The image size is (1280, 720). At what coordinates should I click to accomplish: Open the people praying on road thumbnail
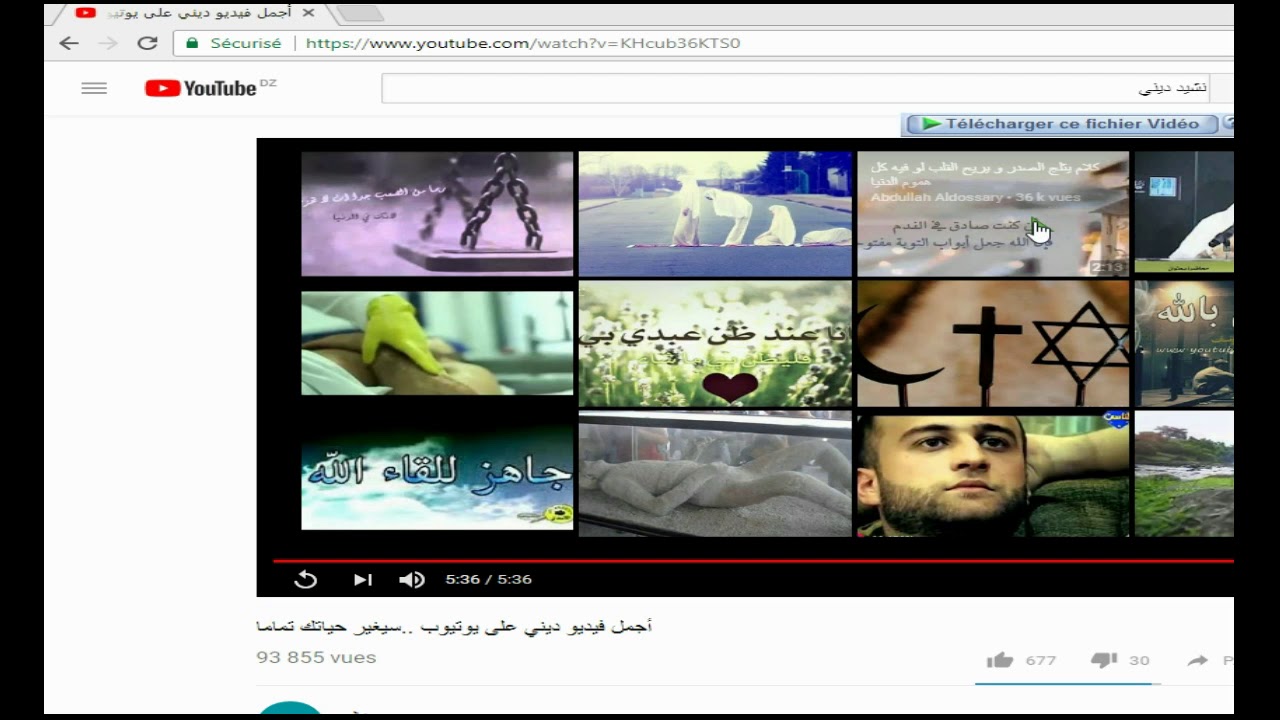coord(715,214)
